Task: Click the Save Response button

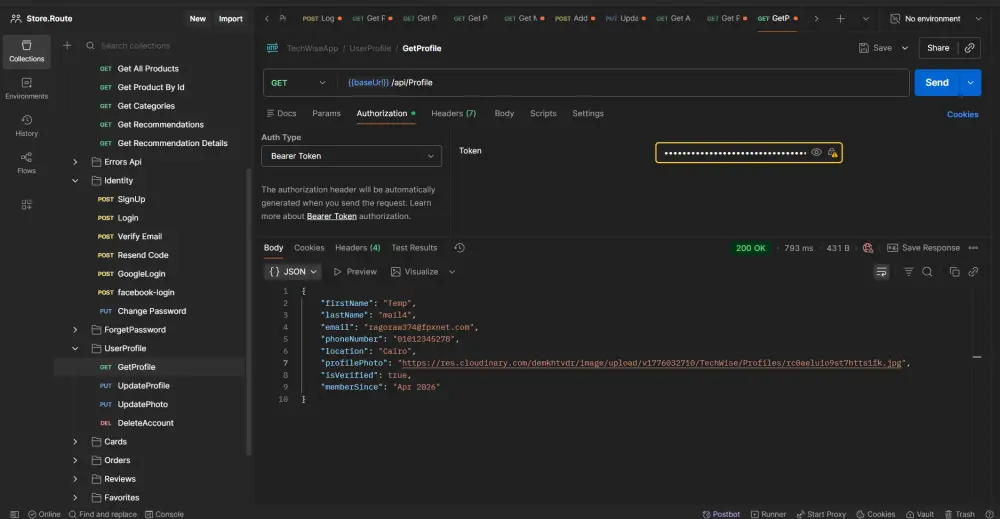Action: click(x=923, y=247)
